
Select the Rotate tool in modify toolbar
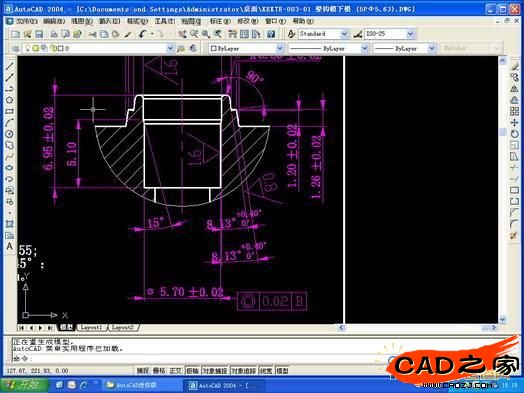pyautogui.click(x=514, y=134)
